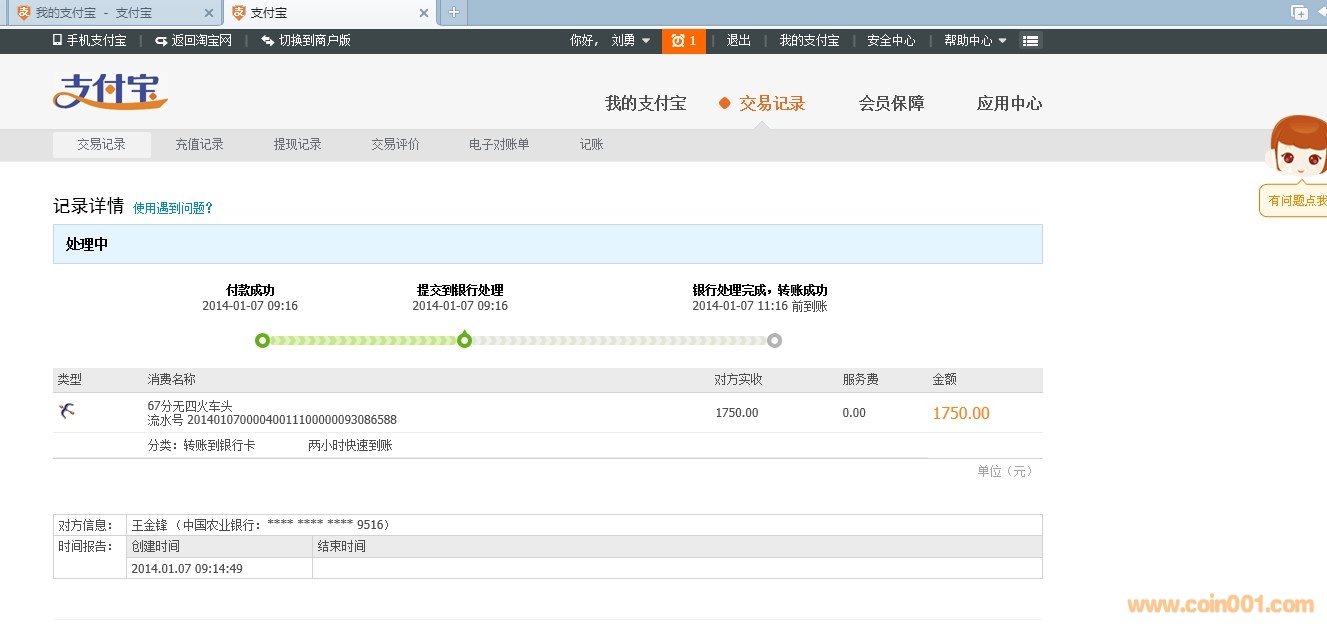This screenshot has width=1327, height=632.
Task: Open the 电子对账单 sub-tab
Action: 499,144
